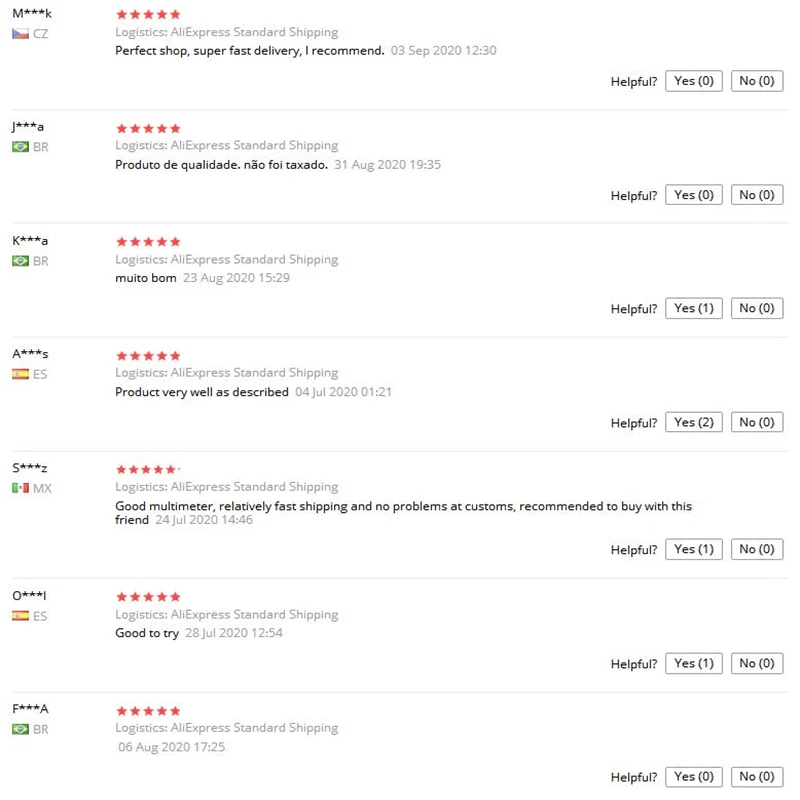Click the Spain flag icon beside O***l
800x800 pixels.
click(x=20, y=616)
